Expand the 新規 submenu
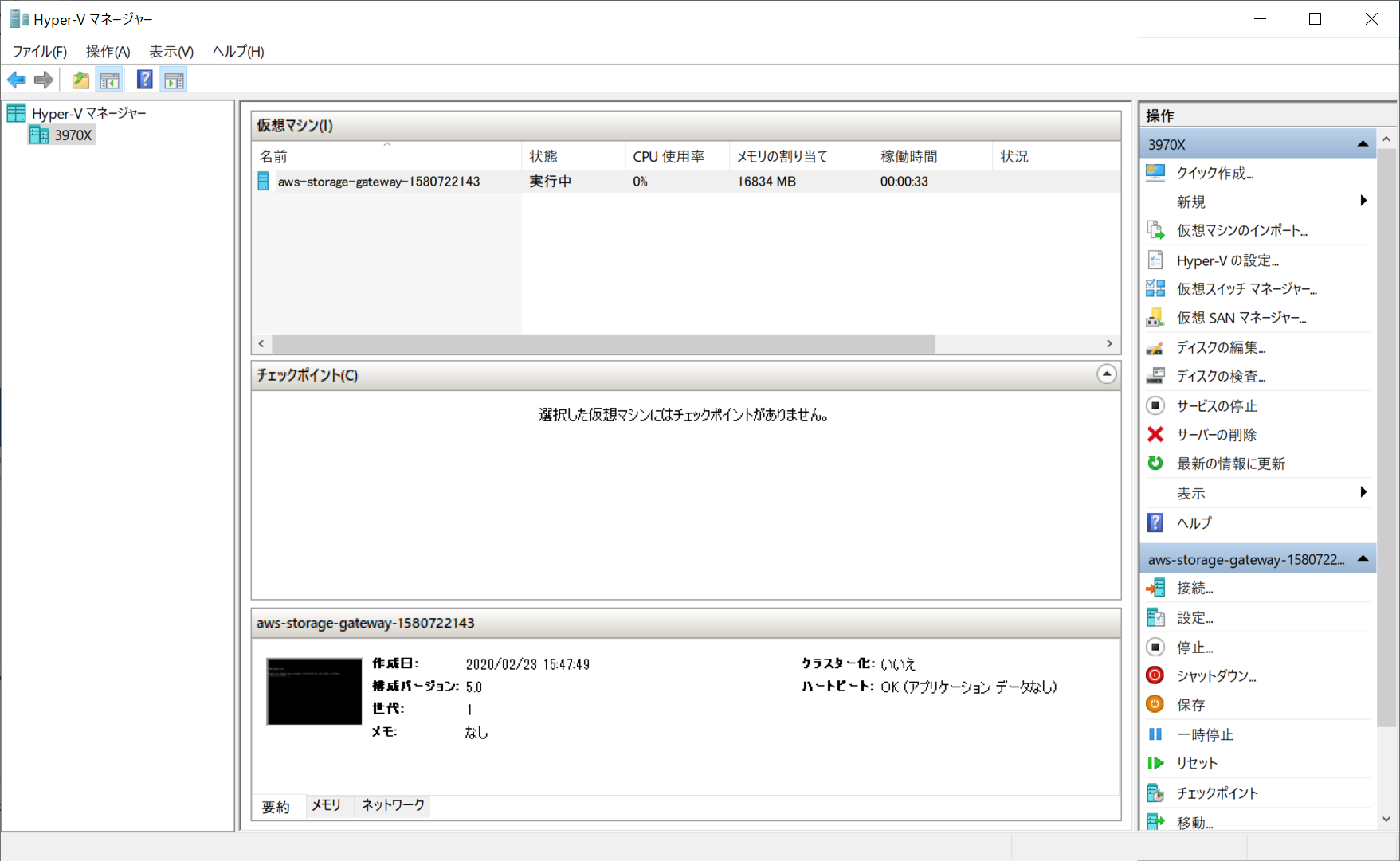1400x861 pixels. (x=1363, y=201)
